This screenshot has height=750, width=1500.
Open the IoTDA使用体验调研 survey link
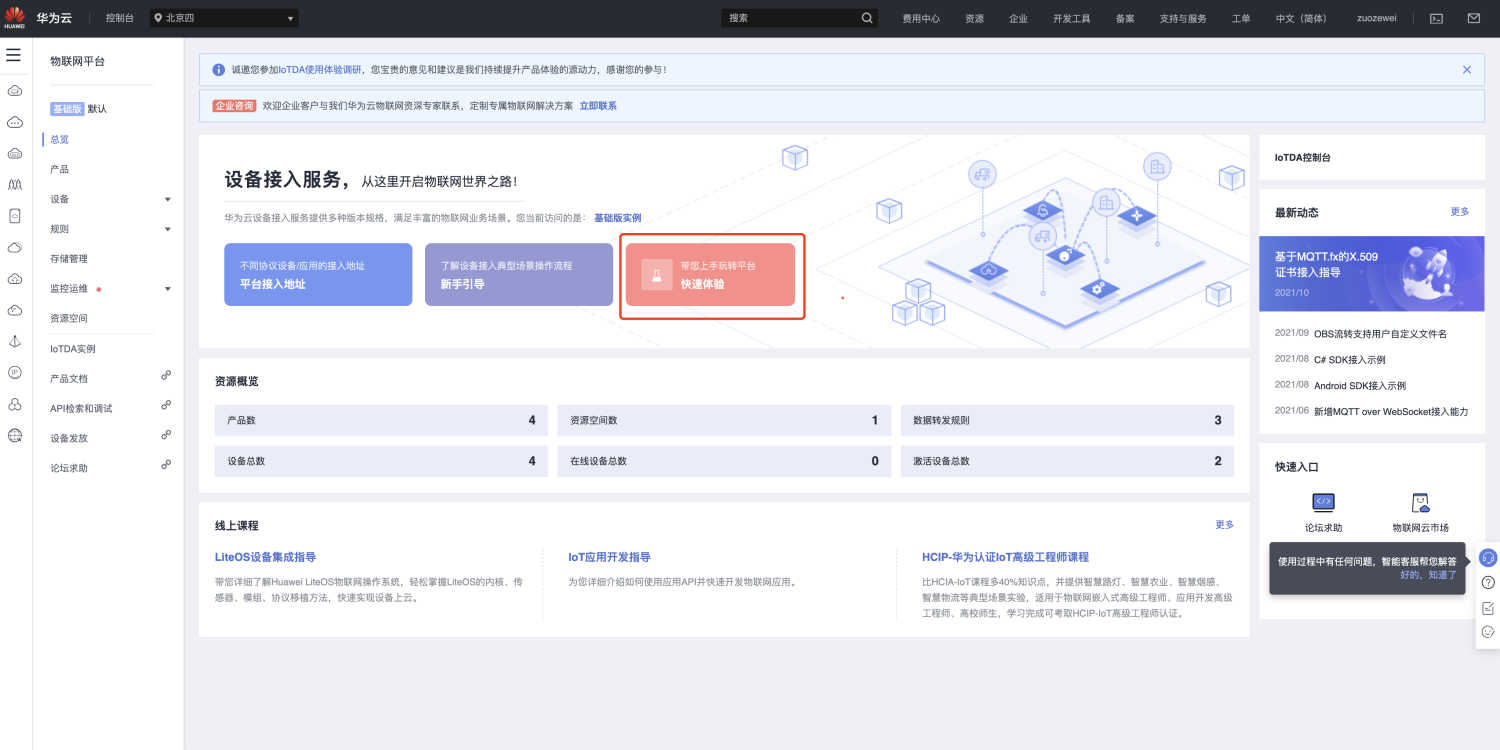pos(320,70)
